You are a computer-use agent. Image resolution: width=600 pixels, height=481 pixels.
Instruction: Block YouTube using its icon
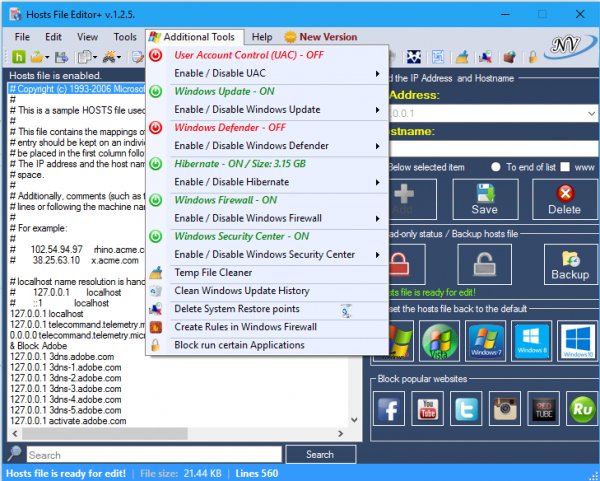point(427,409)
